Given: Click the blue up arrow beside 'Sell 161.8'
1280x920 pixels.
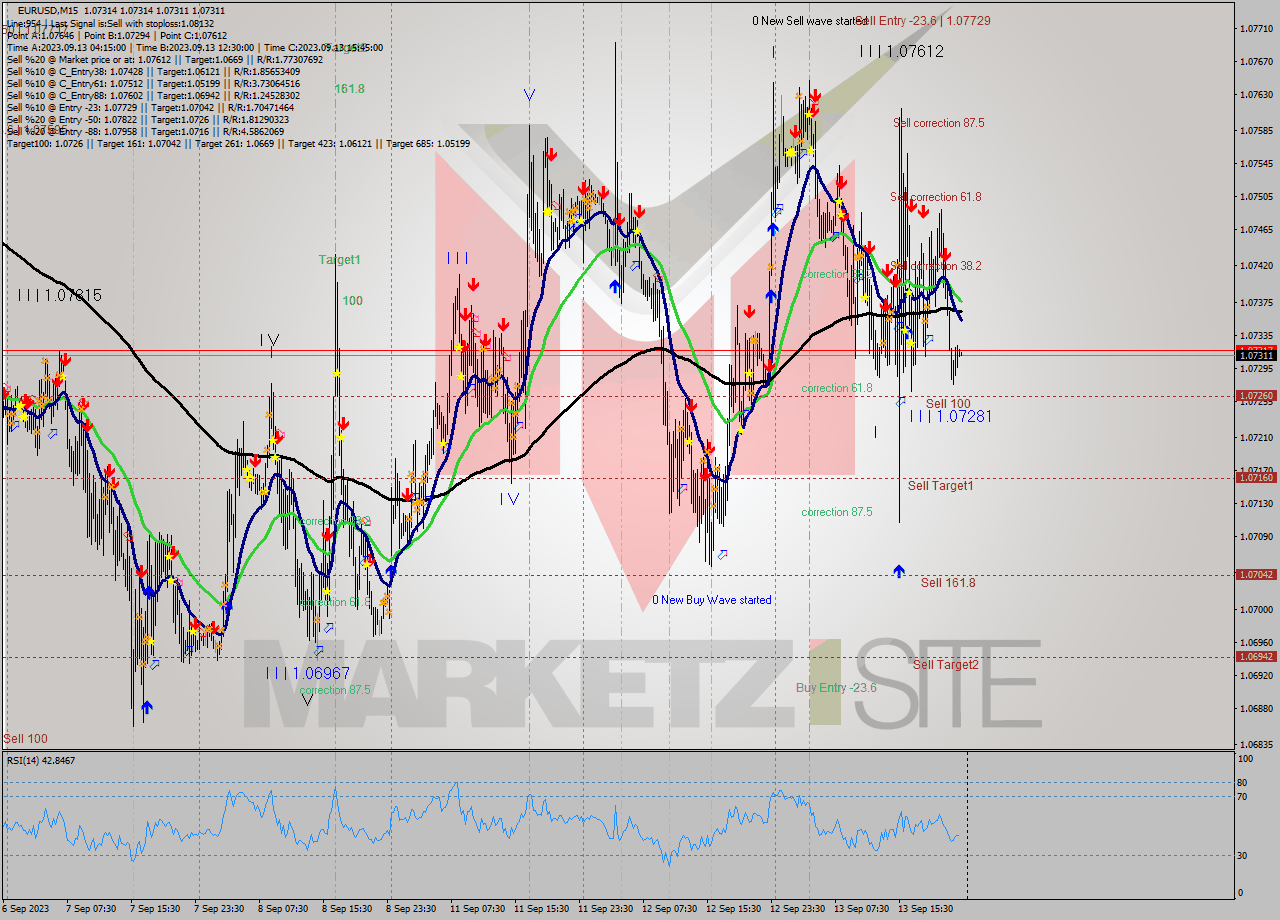Looking at the screenshot, I should (x=899, y=571).
